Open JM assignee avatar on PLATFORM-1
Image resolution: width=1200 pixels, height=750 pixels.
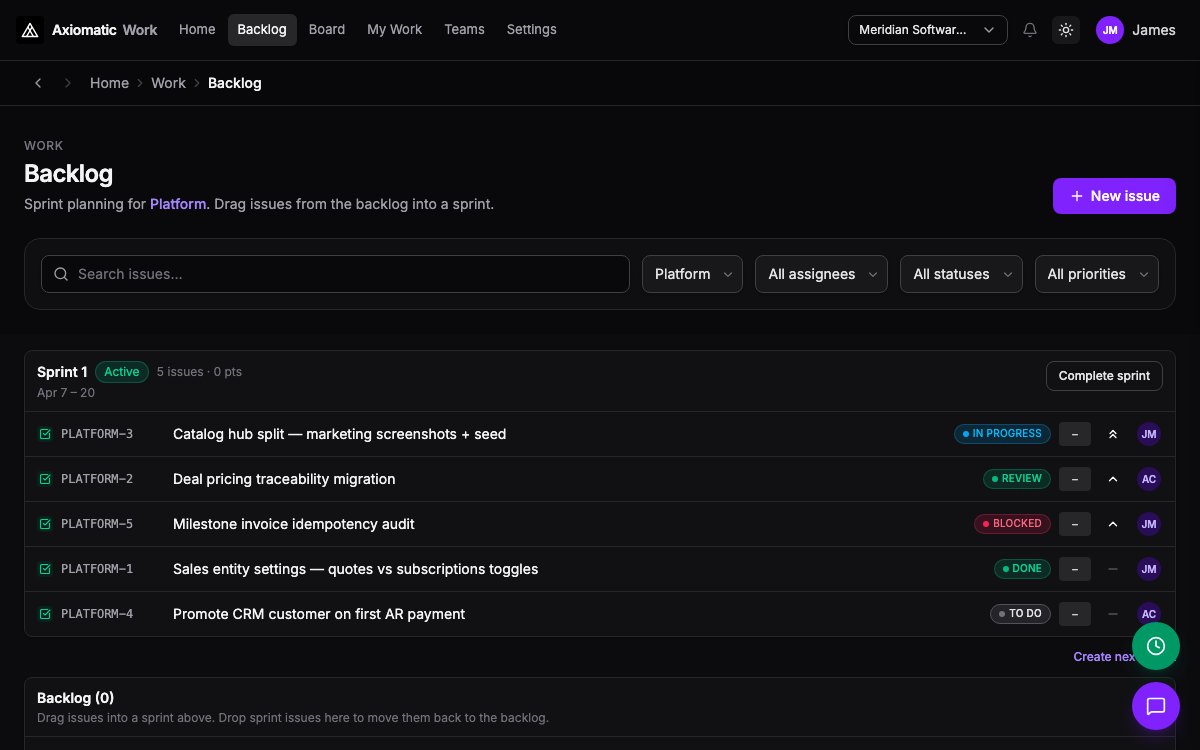(x=1149, y=569)
